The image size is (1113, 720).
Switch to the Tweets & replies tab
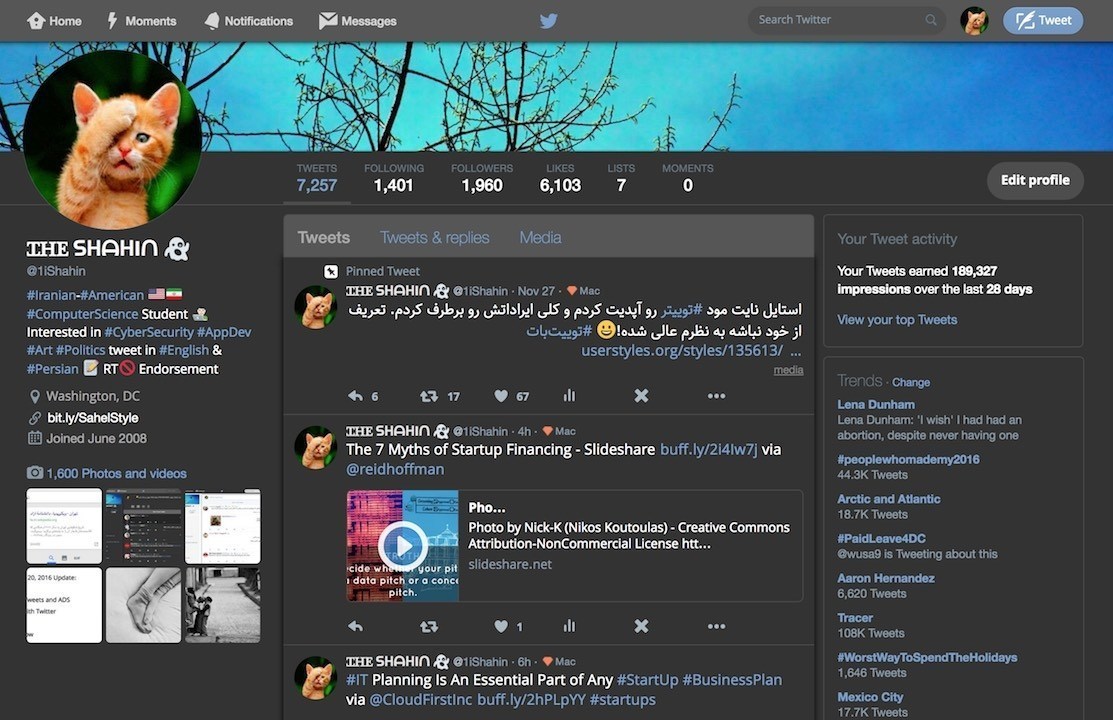pyautogui.click(x=434, y=237)
